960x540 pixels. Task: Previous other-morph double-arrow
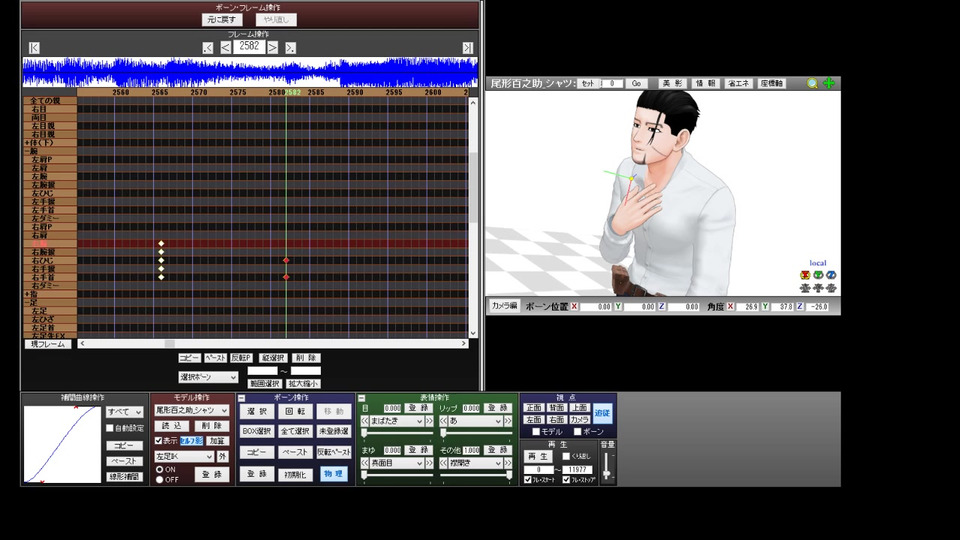[444, 463]
